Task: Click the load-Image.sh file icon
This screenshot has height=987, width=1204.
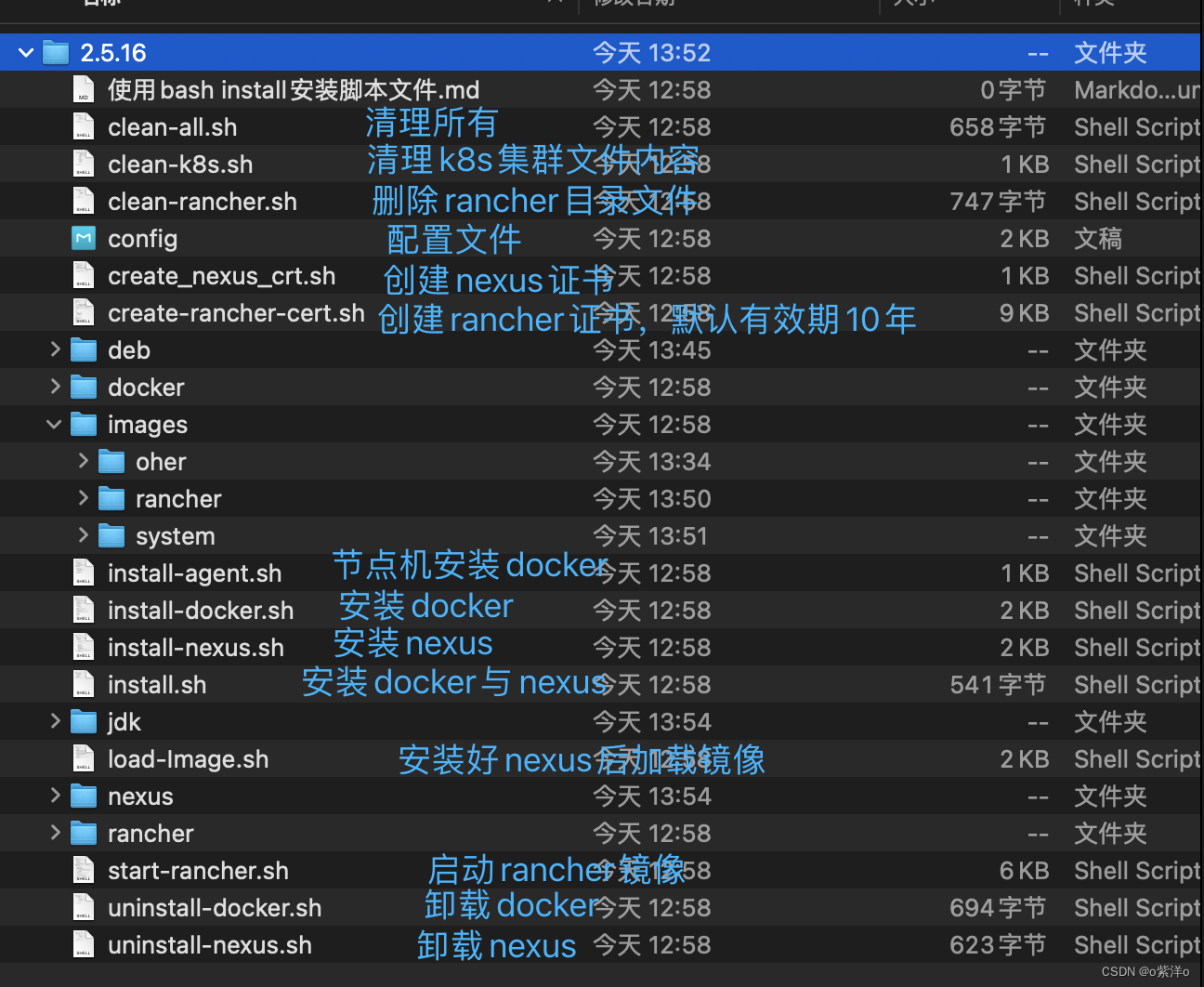Action: click(84, 759)
